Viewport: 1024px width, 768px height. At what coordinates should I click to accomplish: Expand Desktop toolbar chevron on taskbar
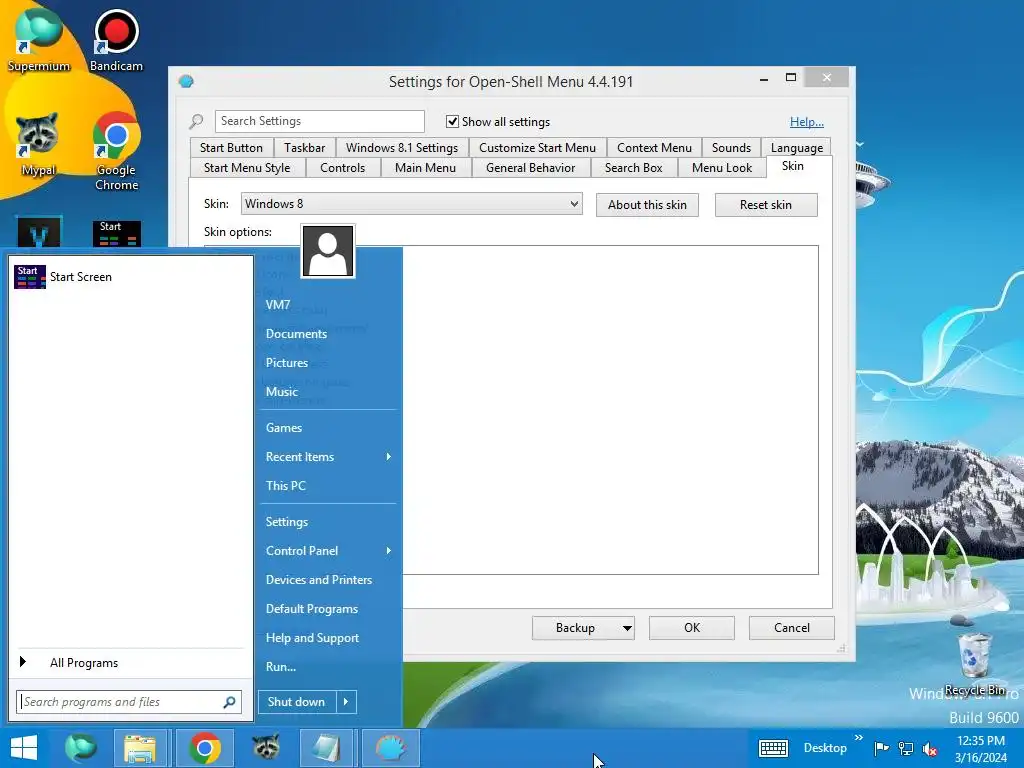point(858,738)
